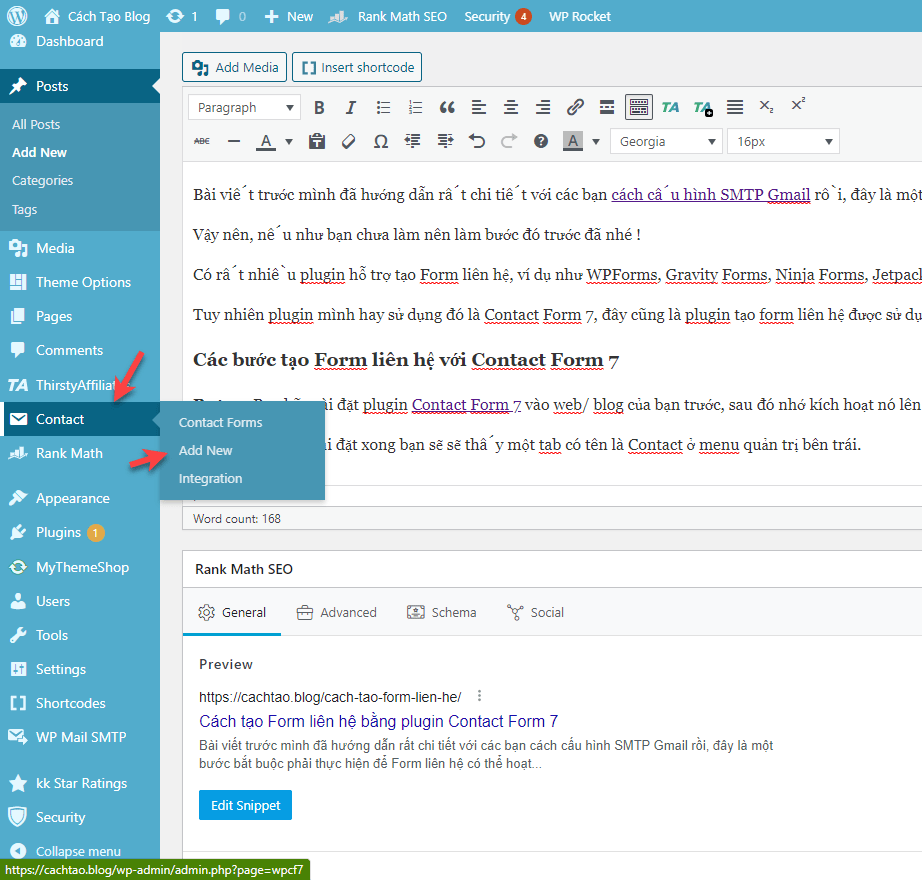Apply italic formatting to text
Image resolution: width=922 pixels, height=880 pixels.
[x=351, y=108]
